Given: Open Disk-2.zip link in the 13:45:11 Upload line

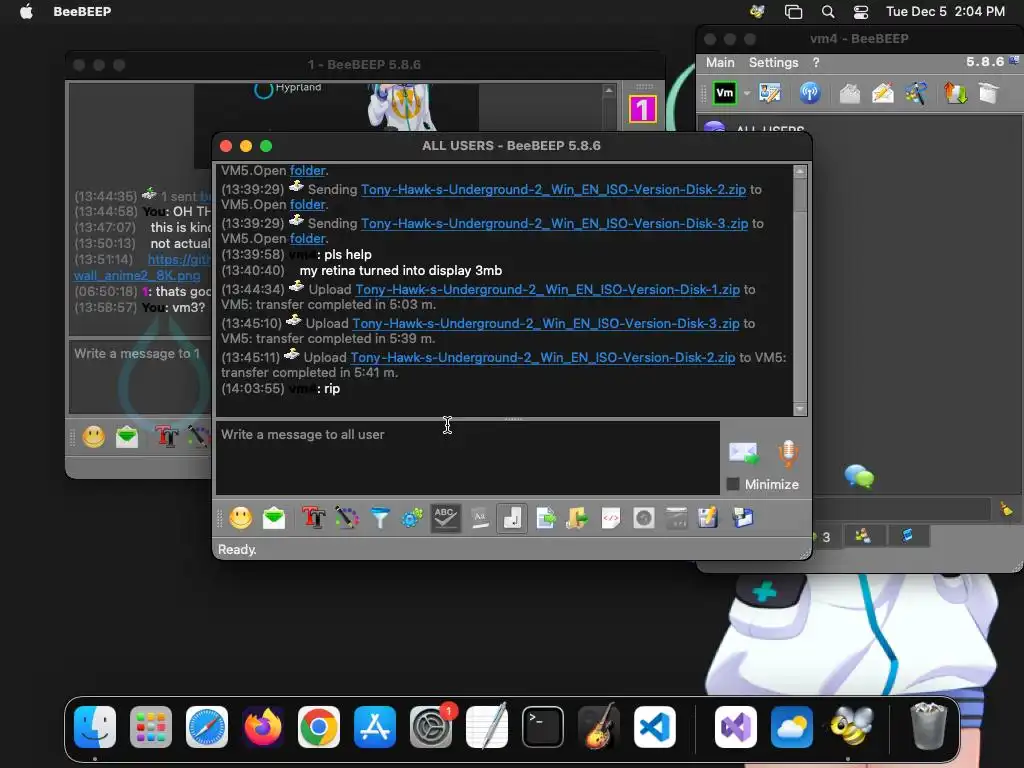Looking at the screenshot, I should pos(543,357).
